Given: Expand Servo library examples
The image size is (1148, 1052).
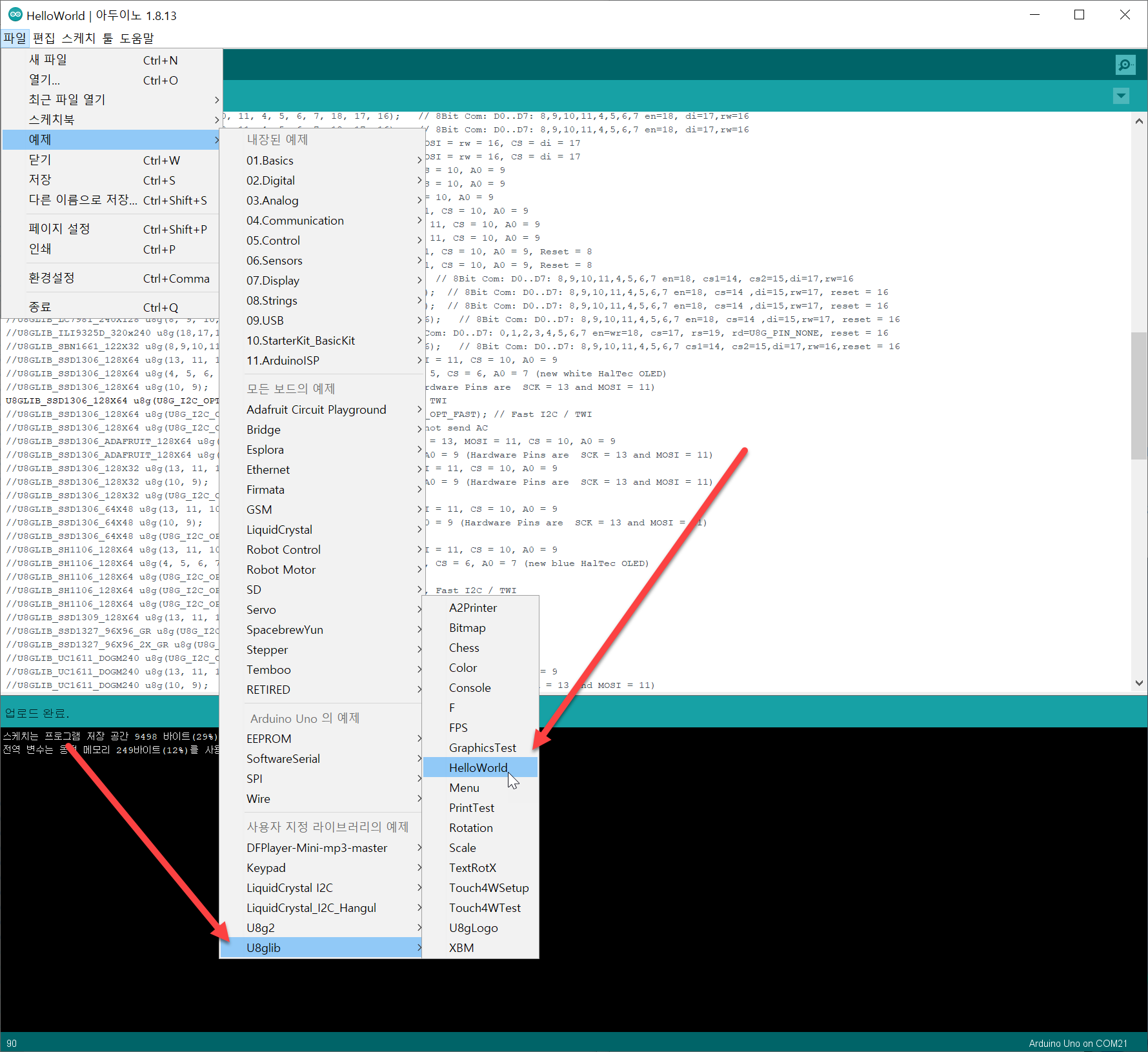Looking at the screenshot, I should 321,610.
